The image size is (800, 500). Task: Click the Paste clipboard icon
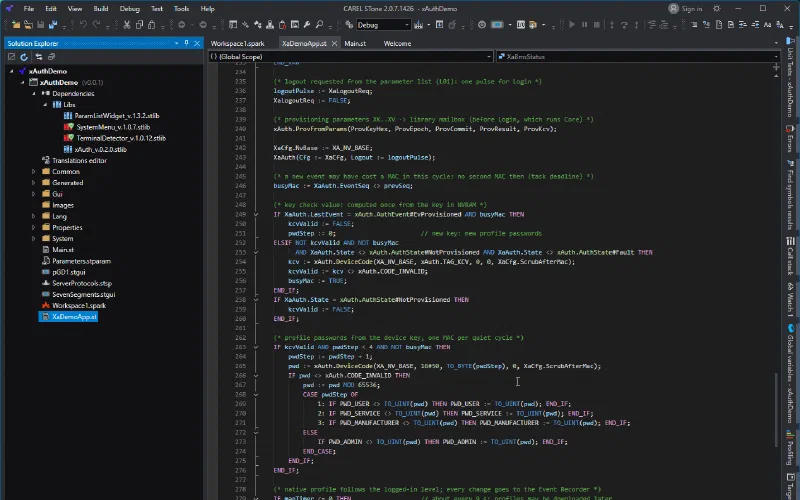[152, 24]
